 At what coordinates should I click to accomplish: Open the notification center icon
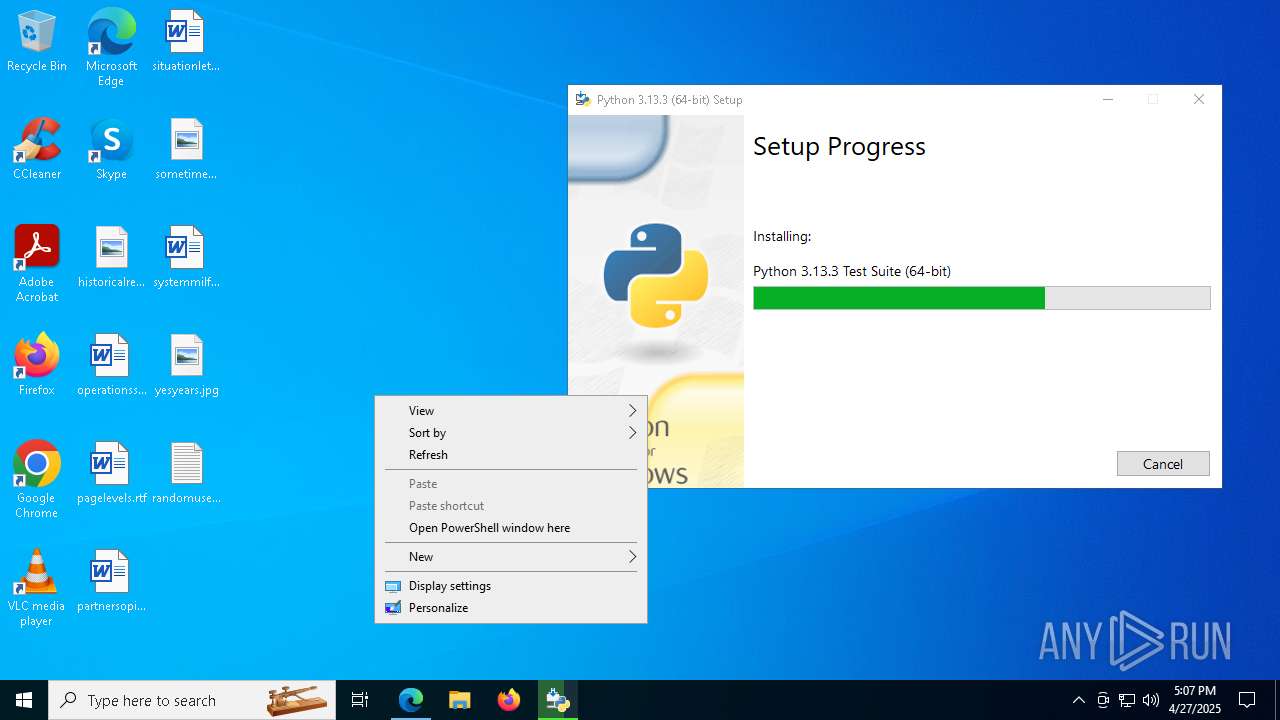(x=1247, y=700)
